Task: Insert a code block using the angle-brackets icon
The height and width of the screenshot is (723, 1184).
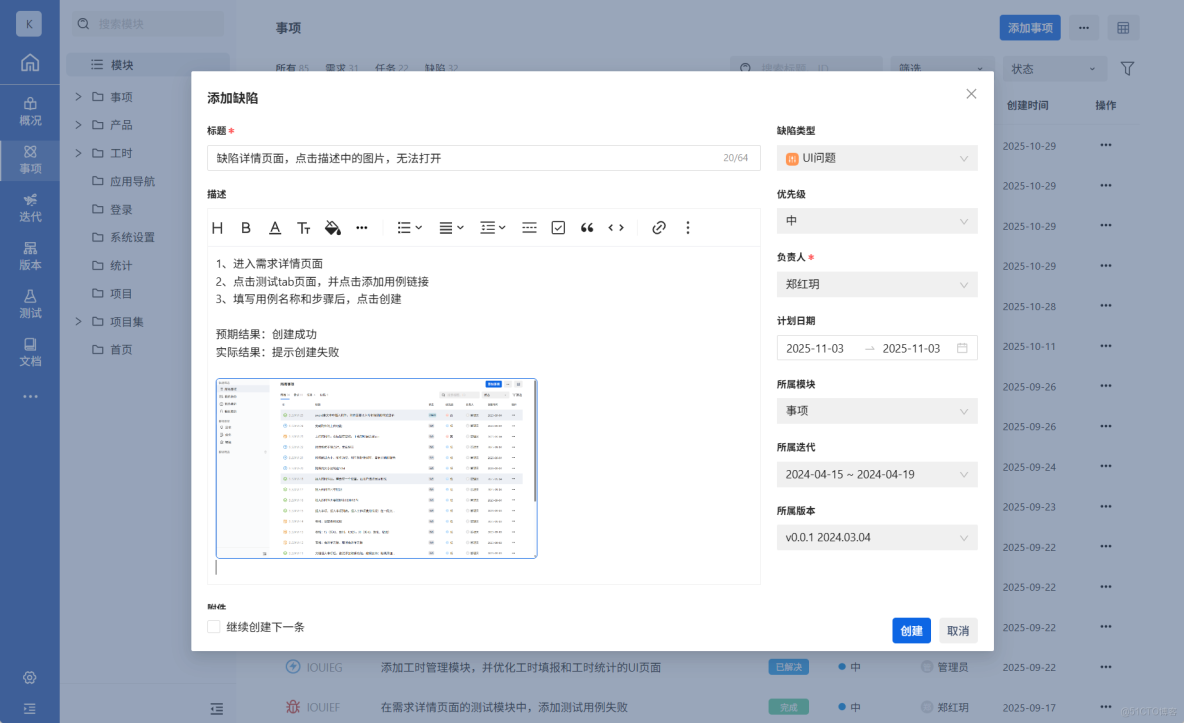Action: click(617, 227)
